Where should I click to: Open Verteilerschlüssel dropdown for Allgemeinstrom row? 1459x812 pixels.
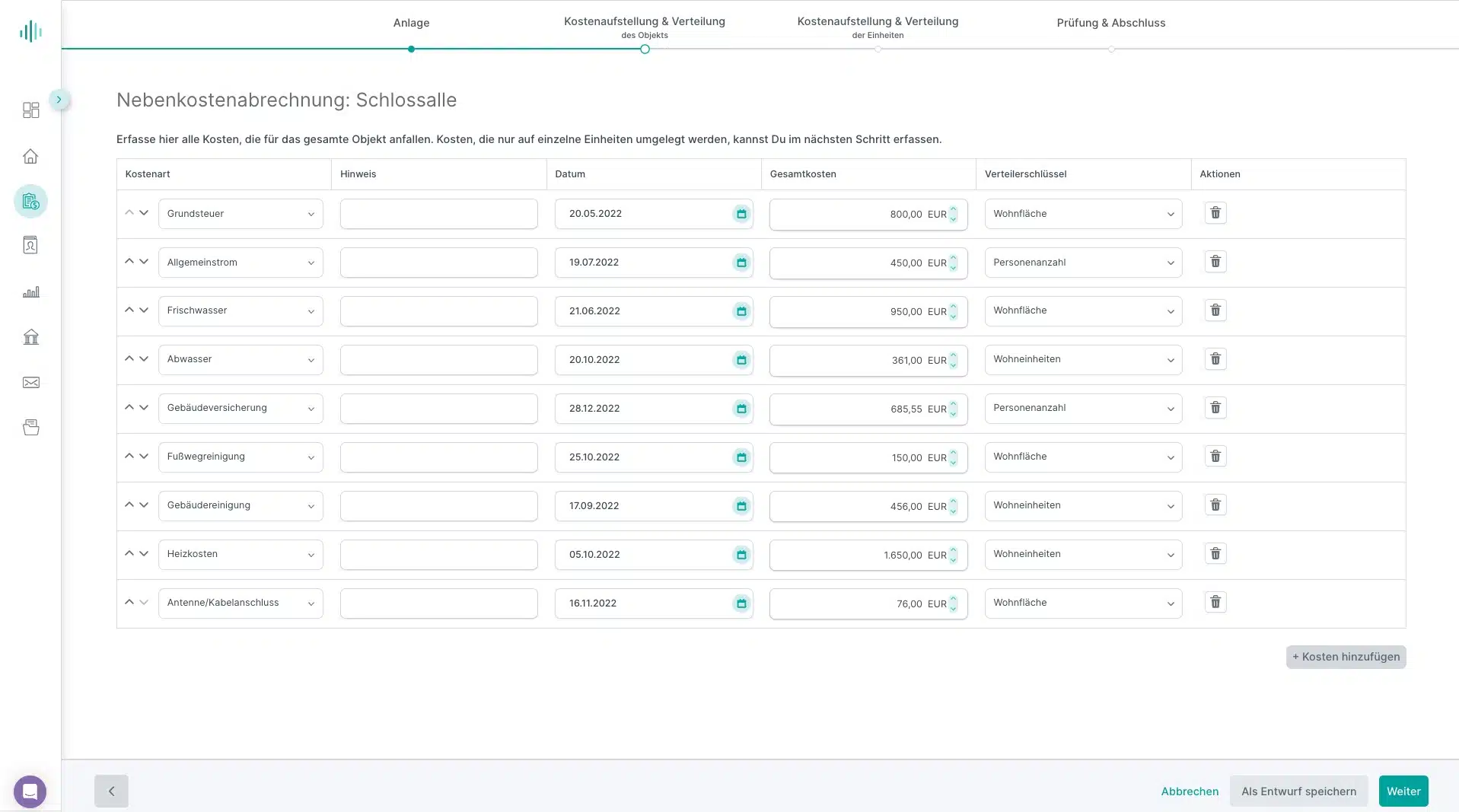pyautogui.click(x=1083, y=263)
